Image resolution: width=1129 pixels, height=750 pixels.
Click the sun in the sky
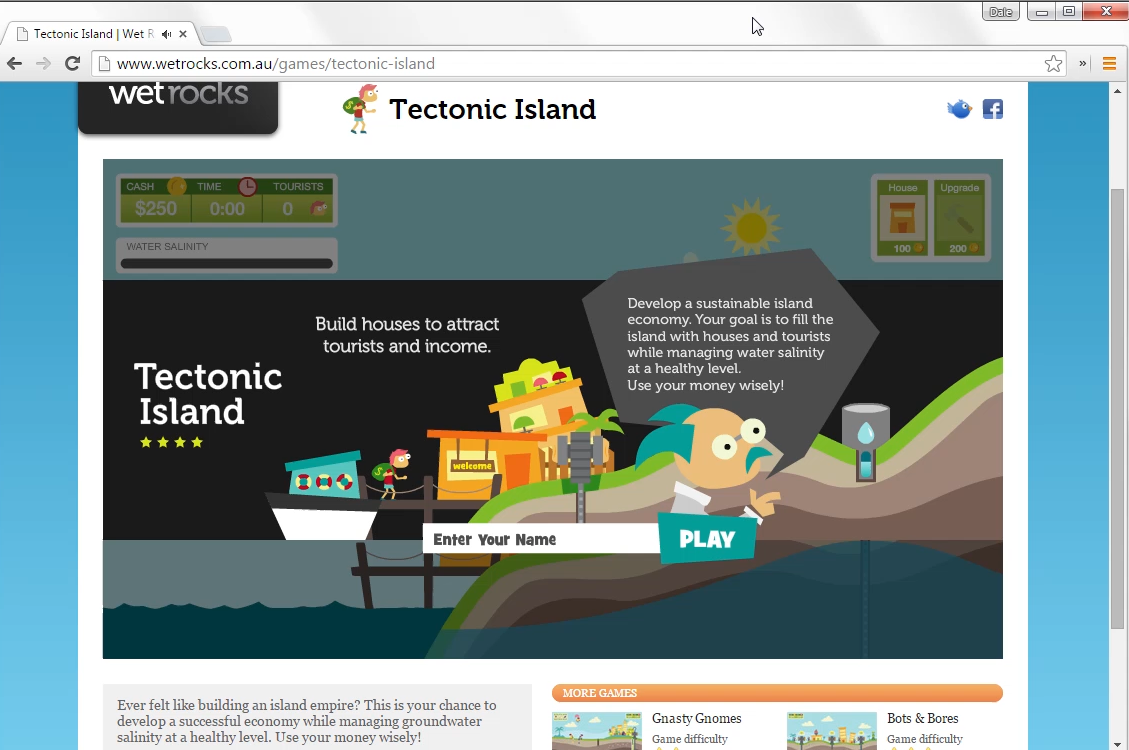click(x=752, y=228)
